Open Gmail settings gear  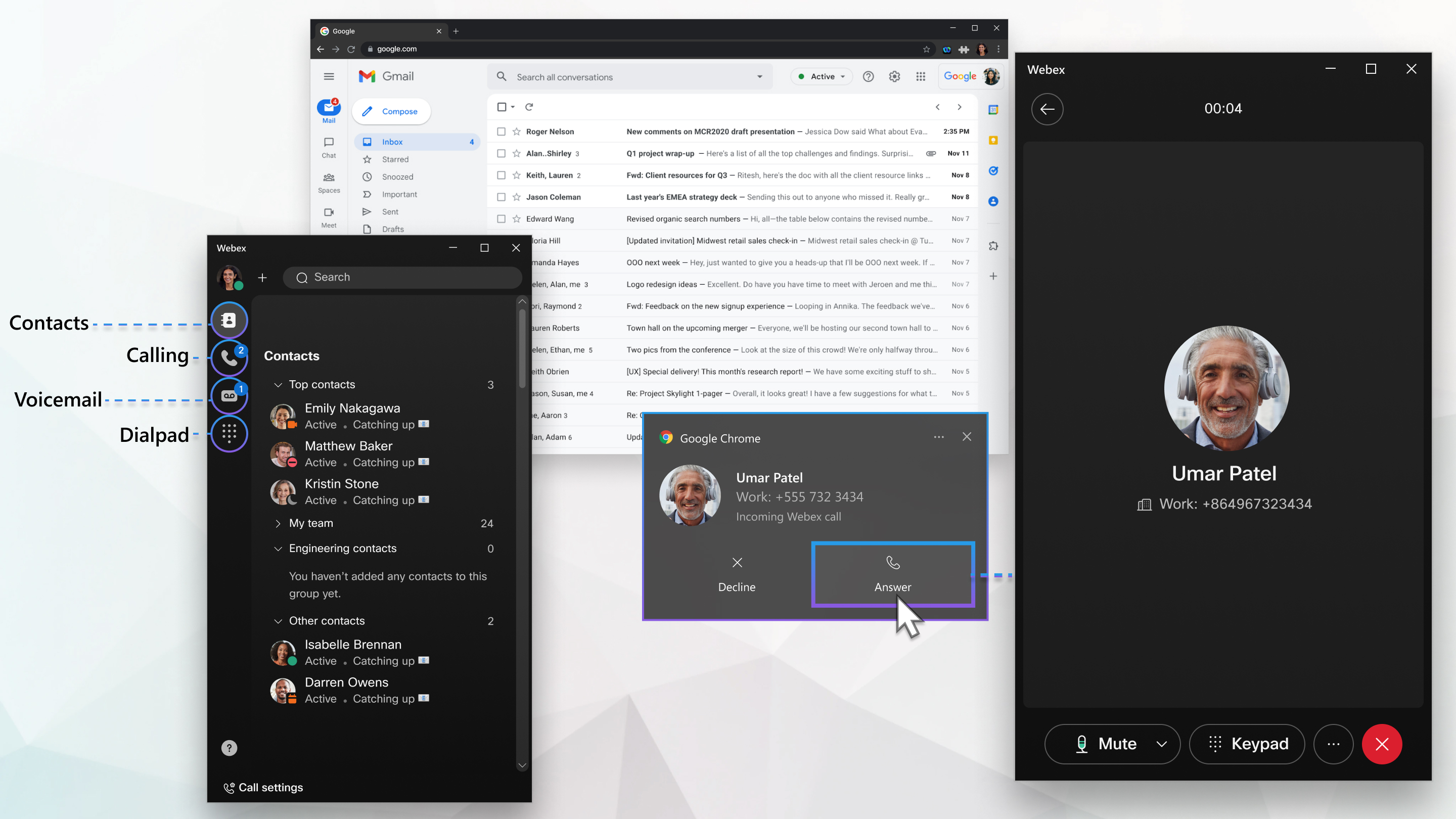[894, 76]
